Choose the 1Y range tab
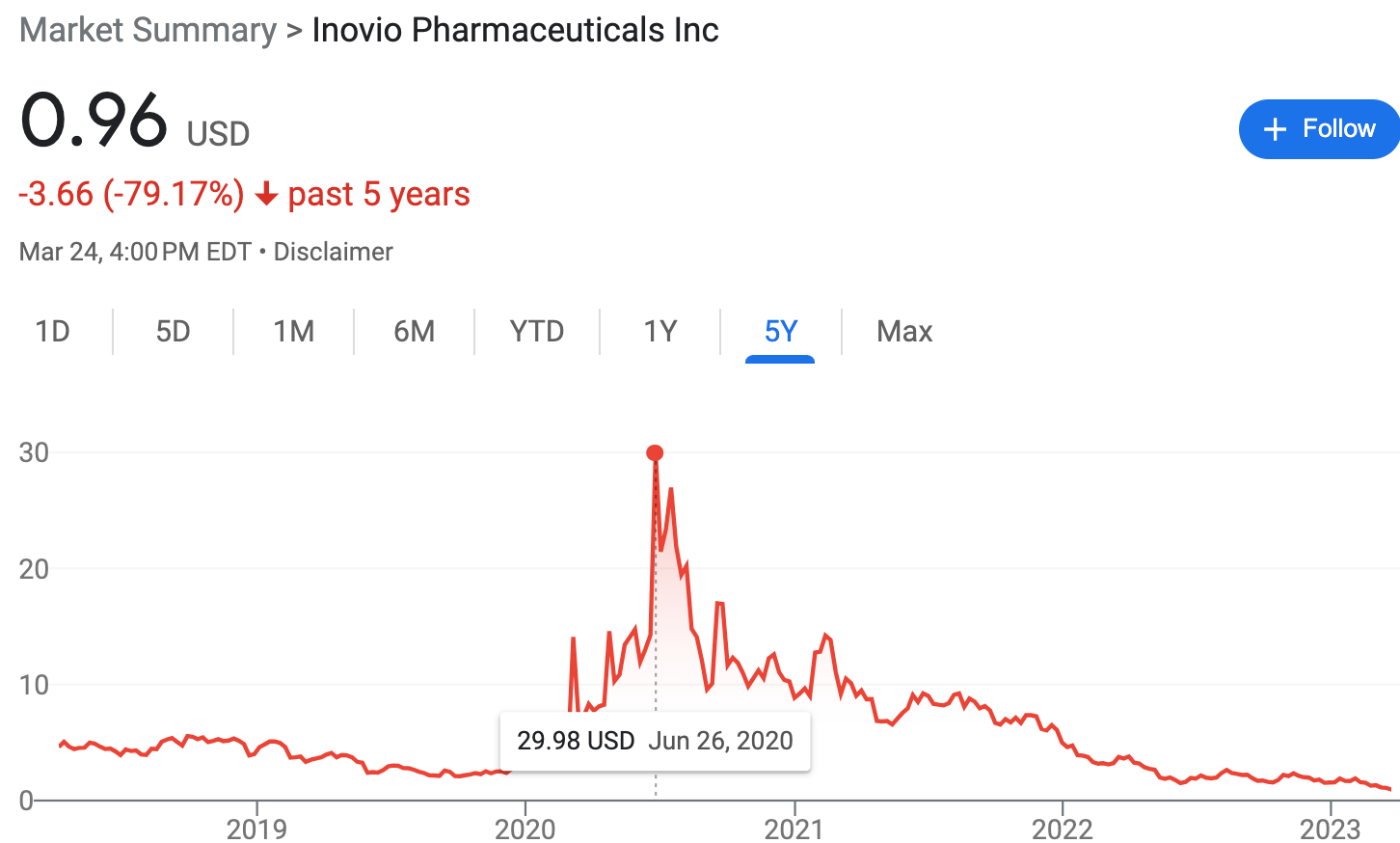The width and height of the screenshot is (1400, 843). tap(660, 332)
